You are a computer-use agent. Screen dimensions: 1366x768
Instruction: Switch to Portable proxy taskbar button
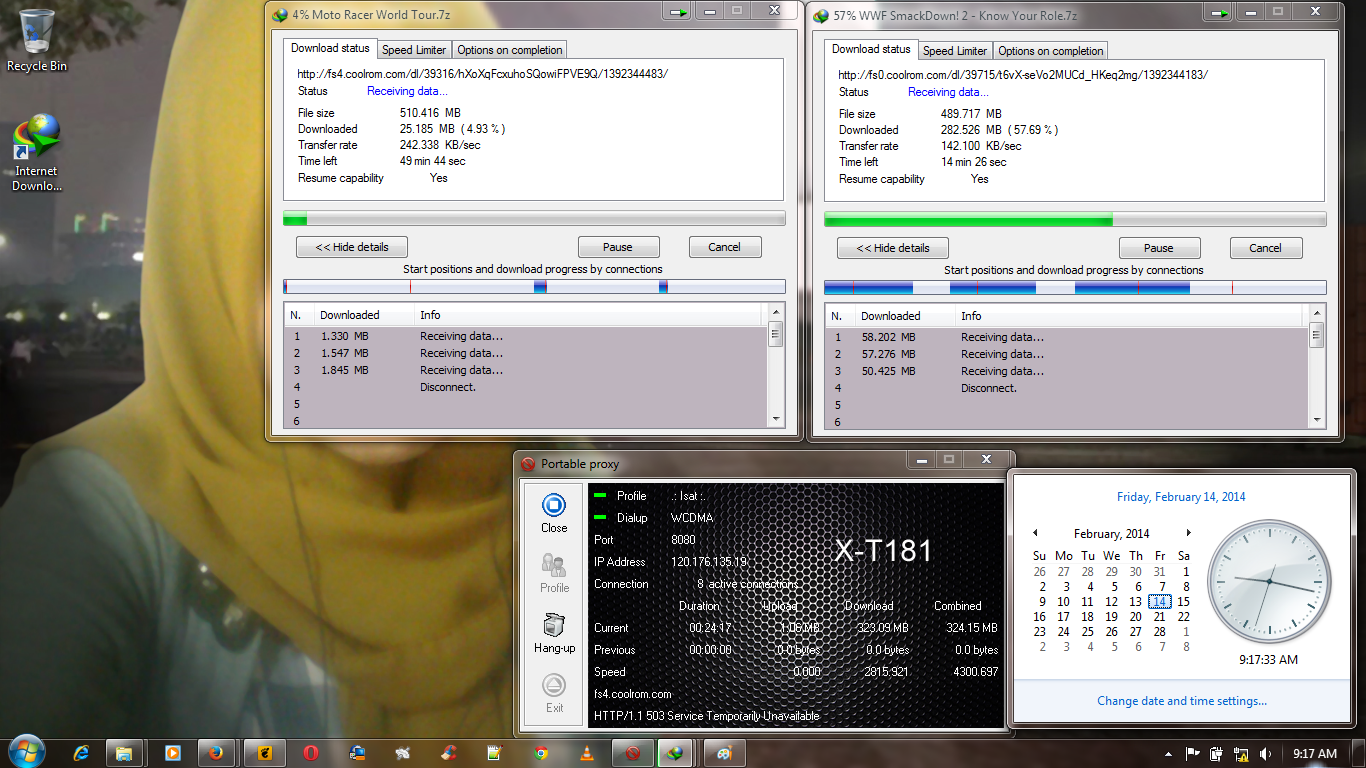tap(632, 753)
